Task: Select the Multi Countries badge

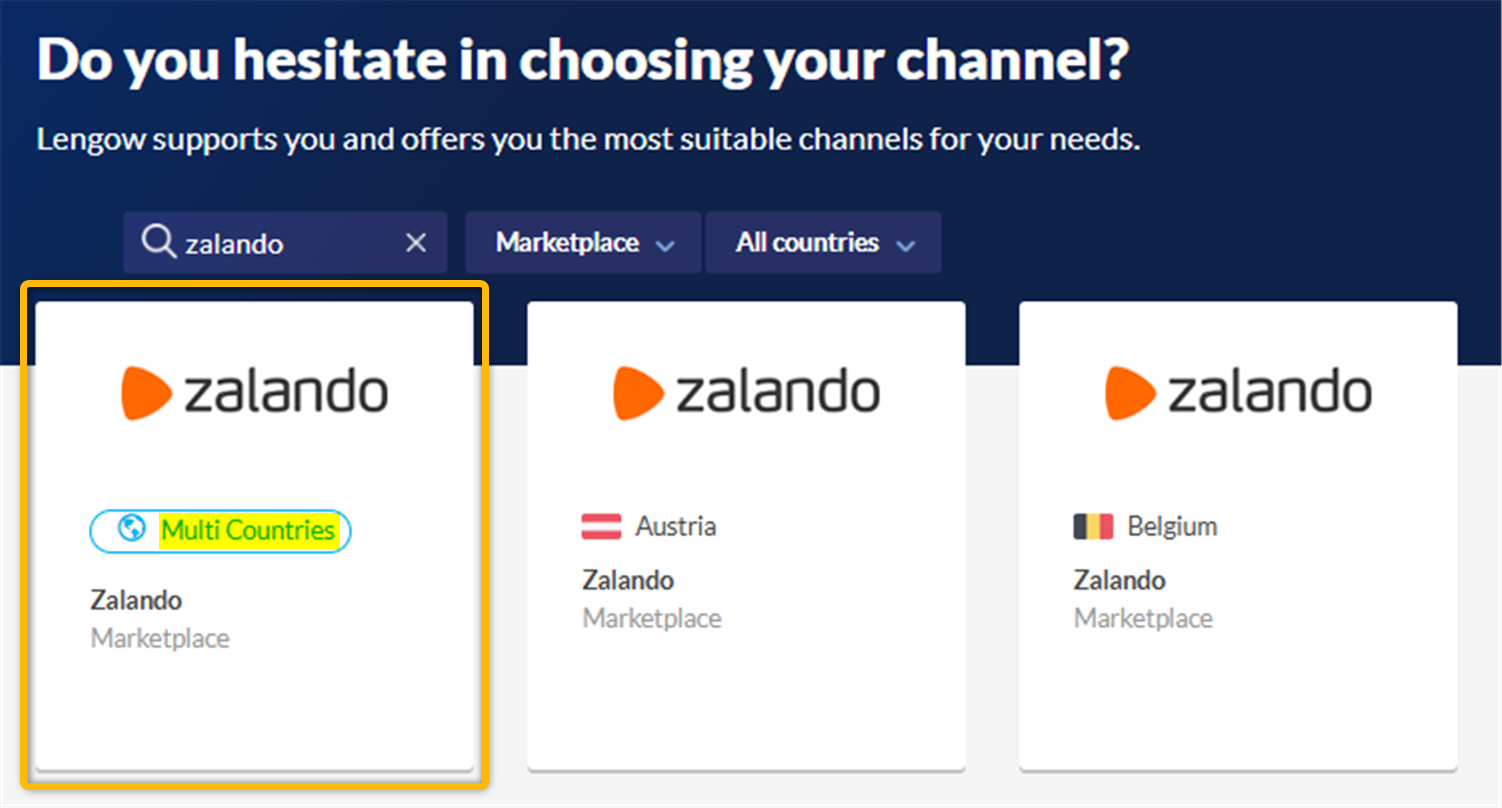Action: pos(220,531)
